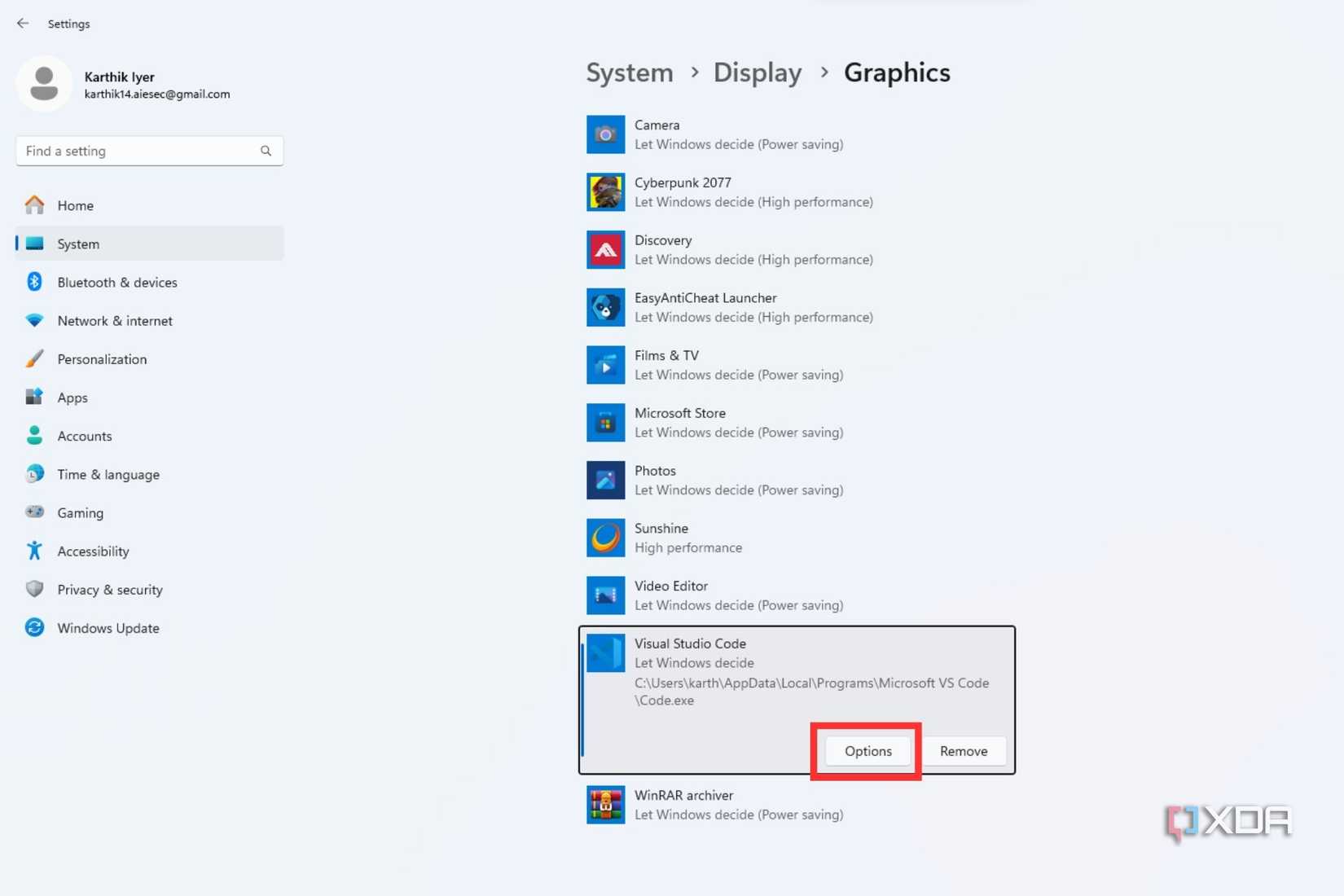Image resolution: width=1344 pixels, height=896 pixels.
Task: Expand the WinRAR archiver entry
Action: click(x=797, y=805)
